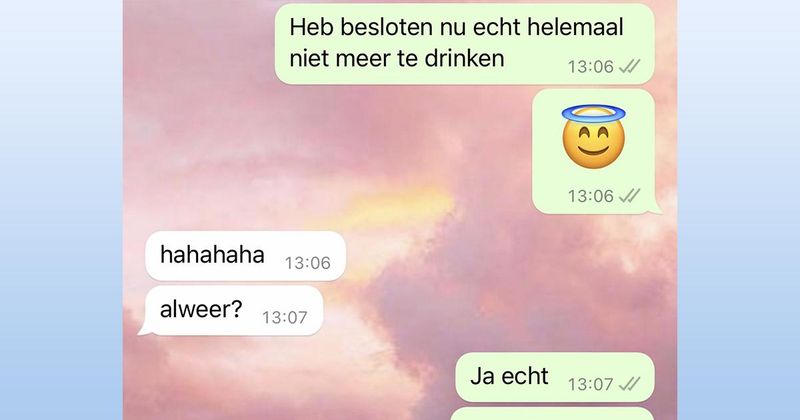Click read-receipt checkmarks beside 'Ja echt'

click(629, 384)
